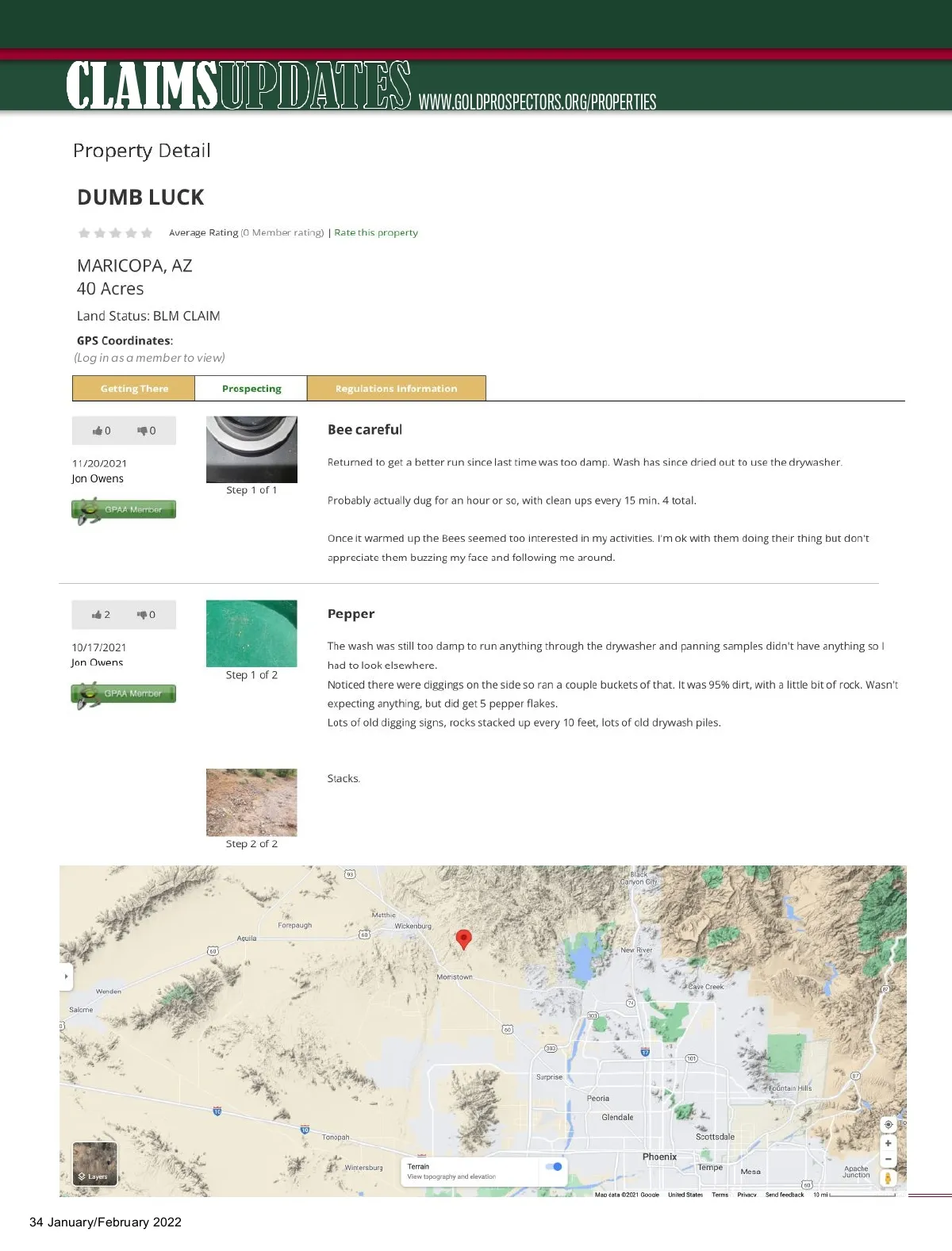This screenshot has height=1251, width=952.
Task: Thumbs up the Pepper post
Action: click(101, 615)
